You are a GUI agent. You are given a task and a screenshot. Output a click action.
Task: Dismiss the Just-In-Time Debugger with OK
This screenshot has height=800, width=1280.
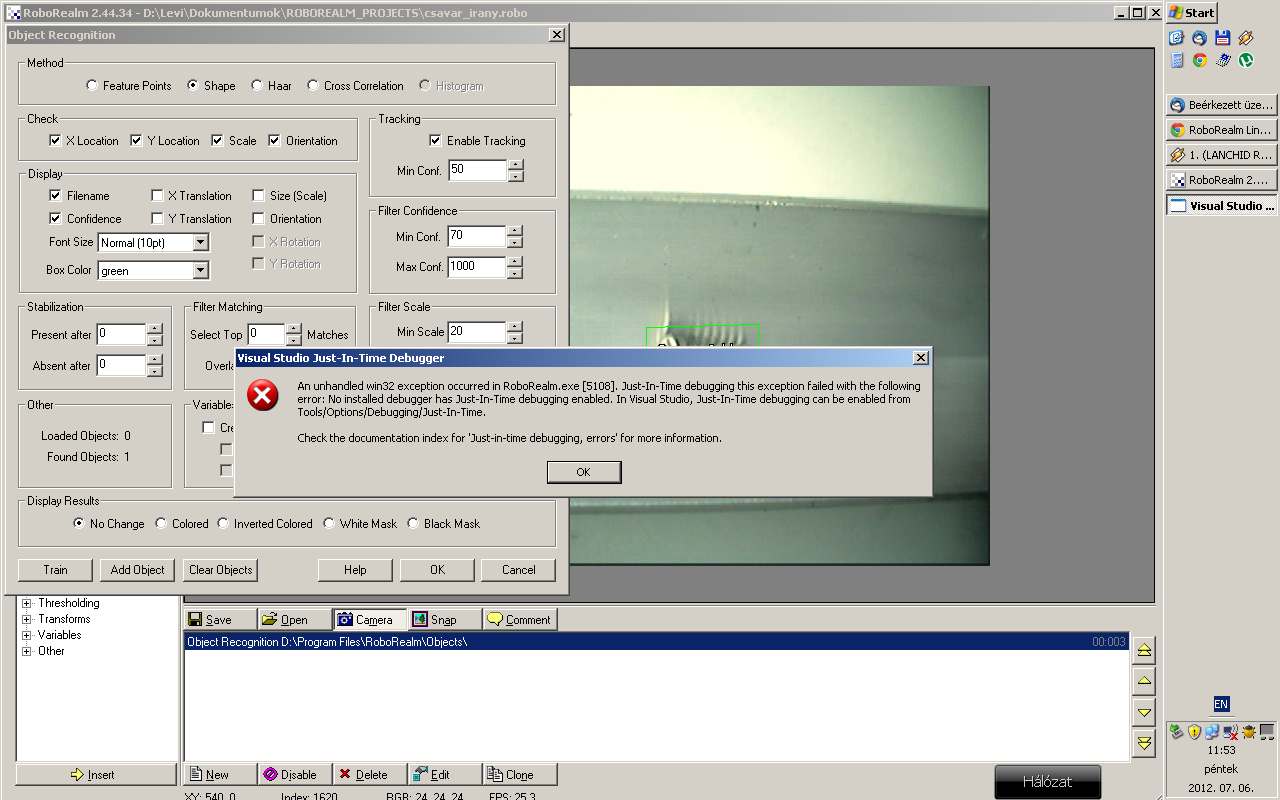tap(583, 472)
